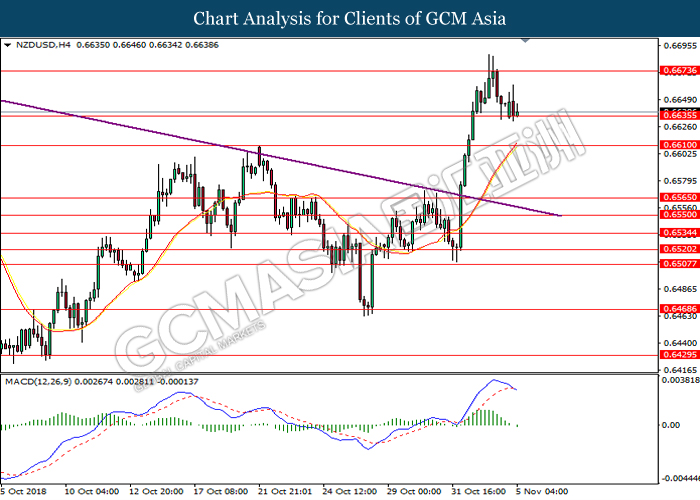Click the 12 Oct 20:00 time label
The width and height of the screenshot is (700, 500).
click(156, 492)
